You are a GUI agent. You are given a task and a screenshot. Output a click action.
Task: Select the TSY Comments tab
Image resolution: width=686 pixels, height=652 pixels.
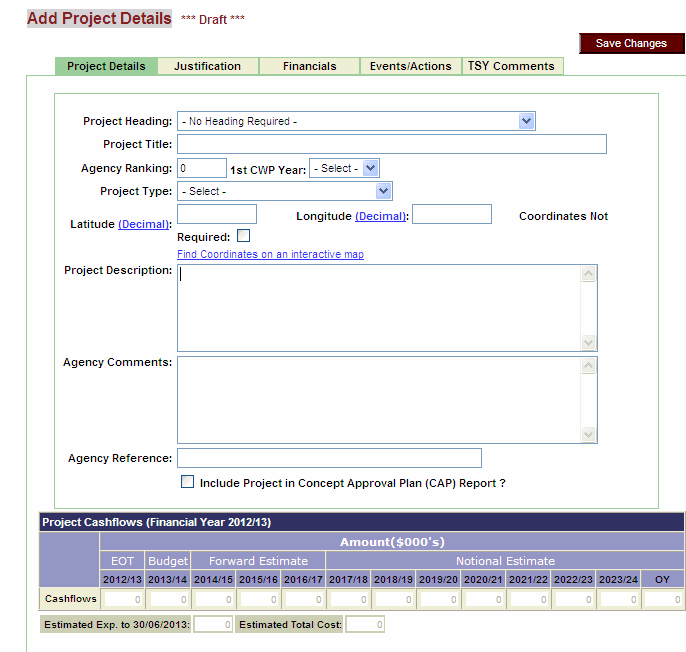click(x=513, y=66)
